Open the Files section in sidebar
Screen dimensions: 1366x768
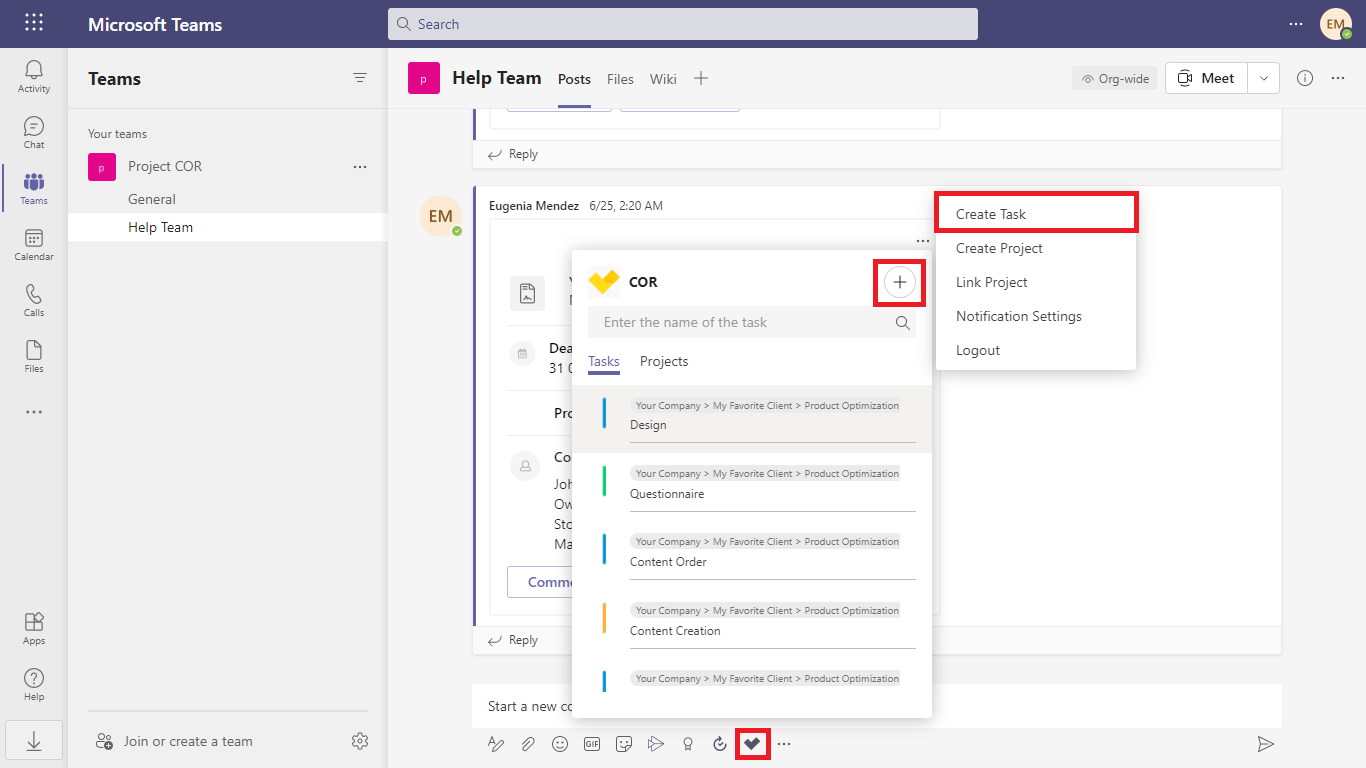point(34,356)
